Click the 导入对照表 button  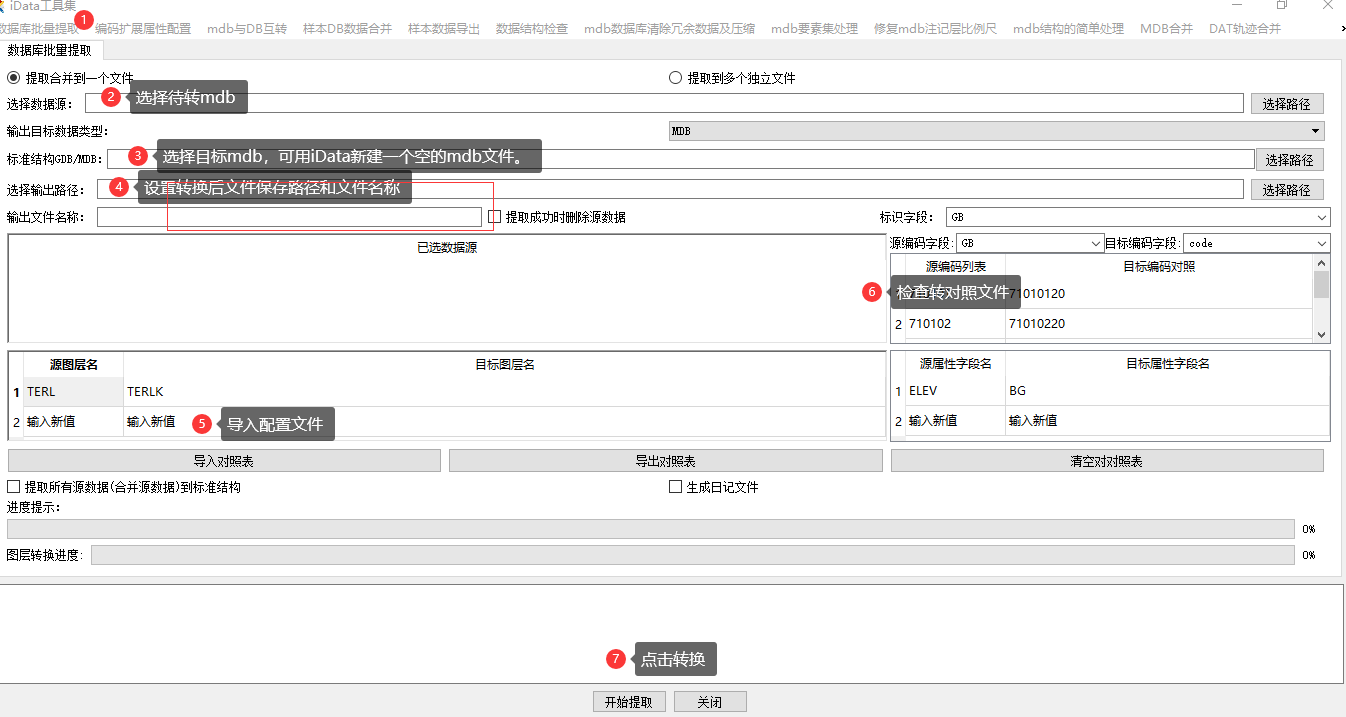tap(224, 461)
